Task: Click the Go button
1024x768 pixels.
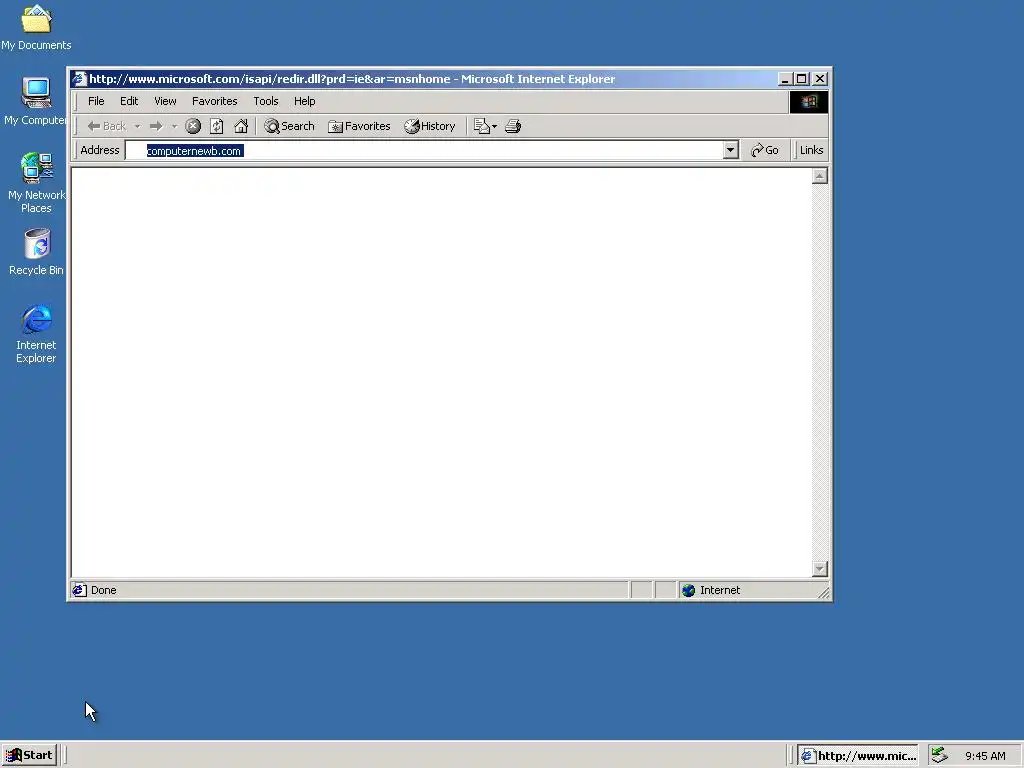Action: pos(765,150)
